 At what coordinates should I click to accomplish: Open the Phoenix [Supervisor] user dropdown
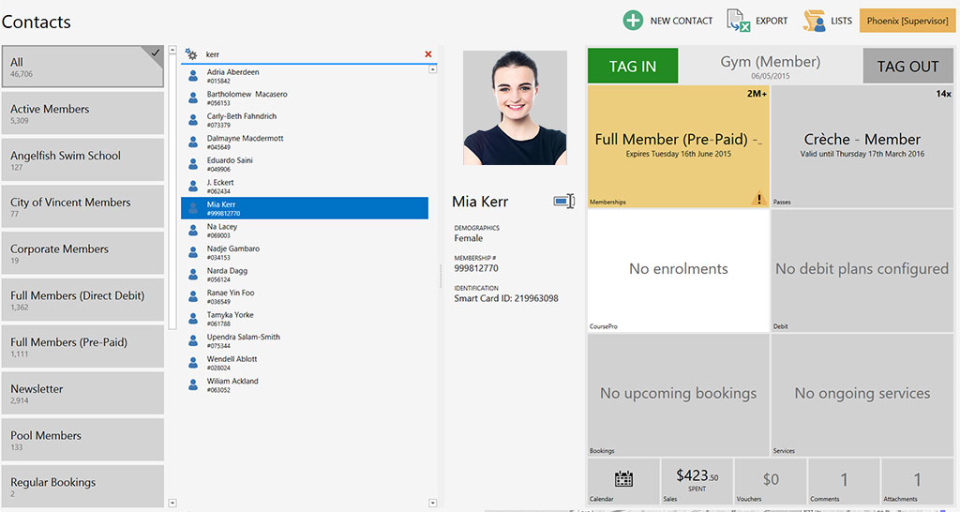[x=905, y=20]
